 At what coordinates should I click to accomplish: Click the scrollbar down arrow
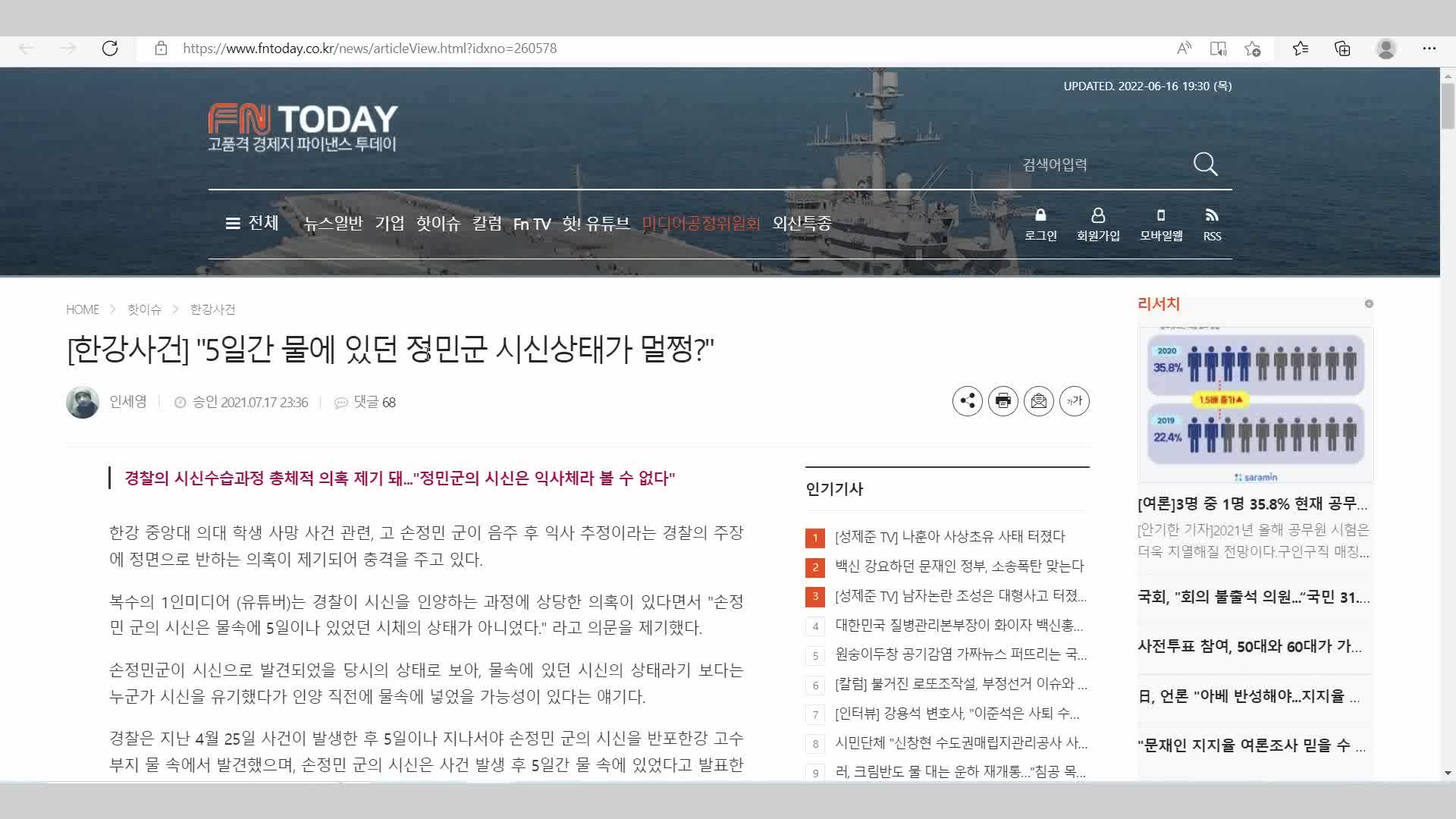1447,772
